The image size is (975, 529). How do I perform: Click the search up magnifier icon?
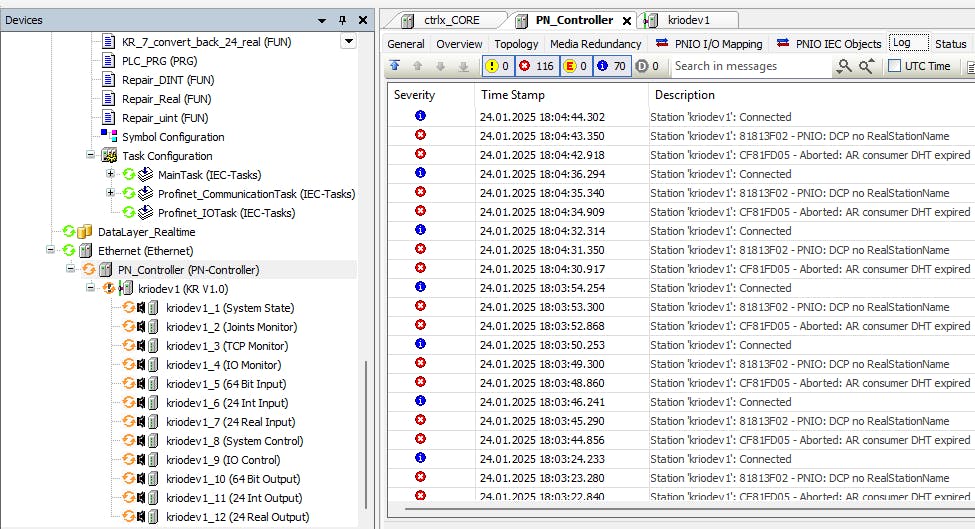point(866,66)
